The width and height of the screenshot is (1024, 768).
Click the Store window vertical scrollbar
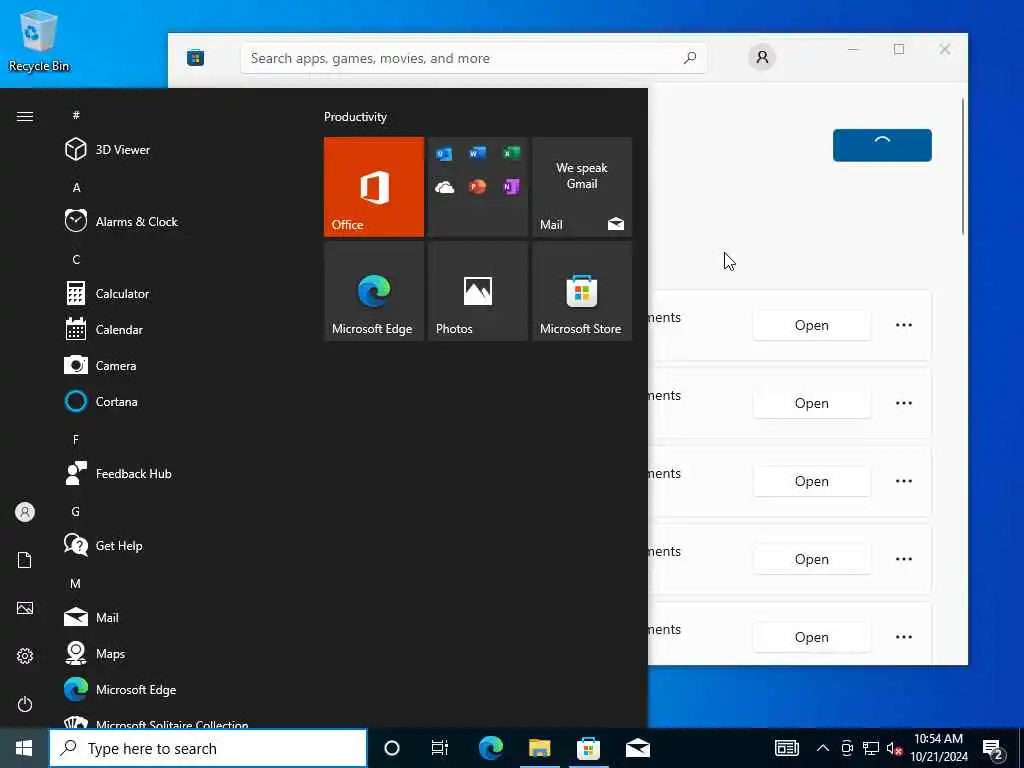pos(963,167)
